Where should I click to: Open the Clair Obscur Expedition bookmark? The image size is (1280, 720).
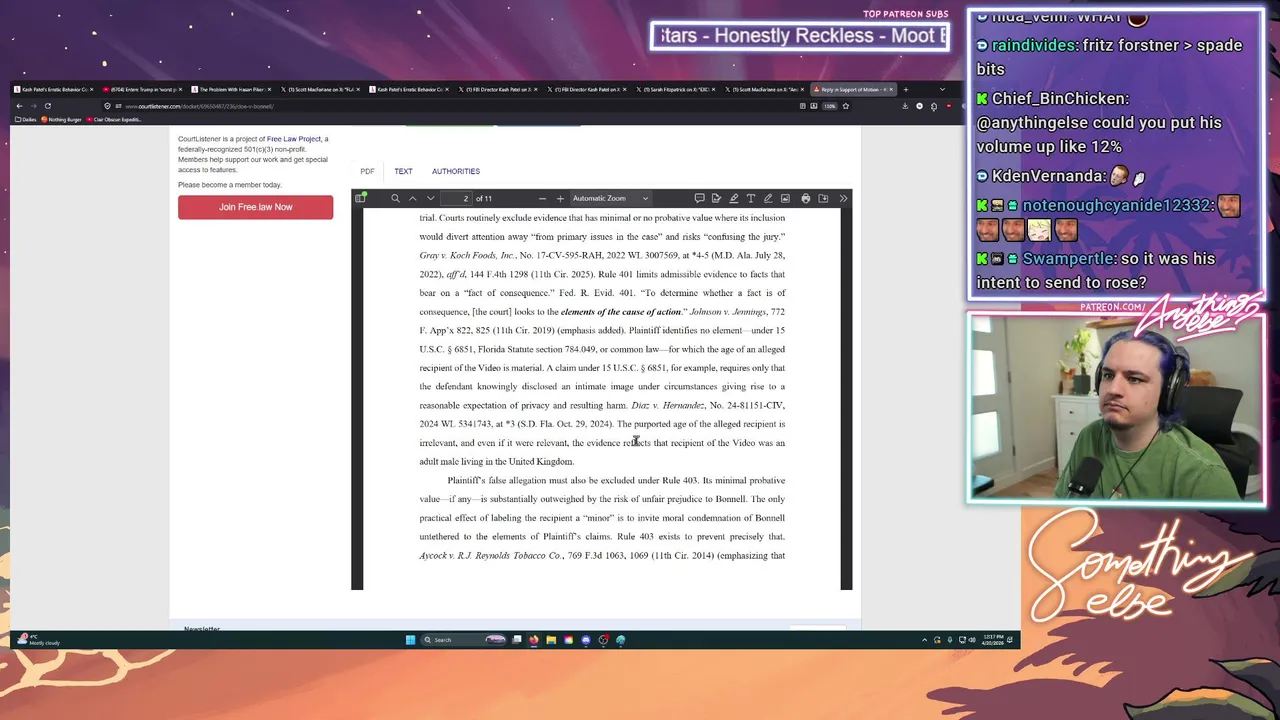(113, 119)
